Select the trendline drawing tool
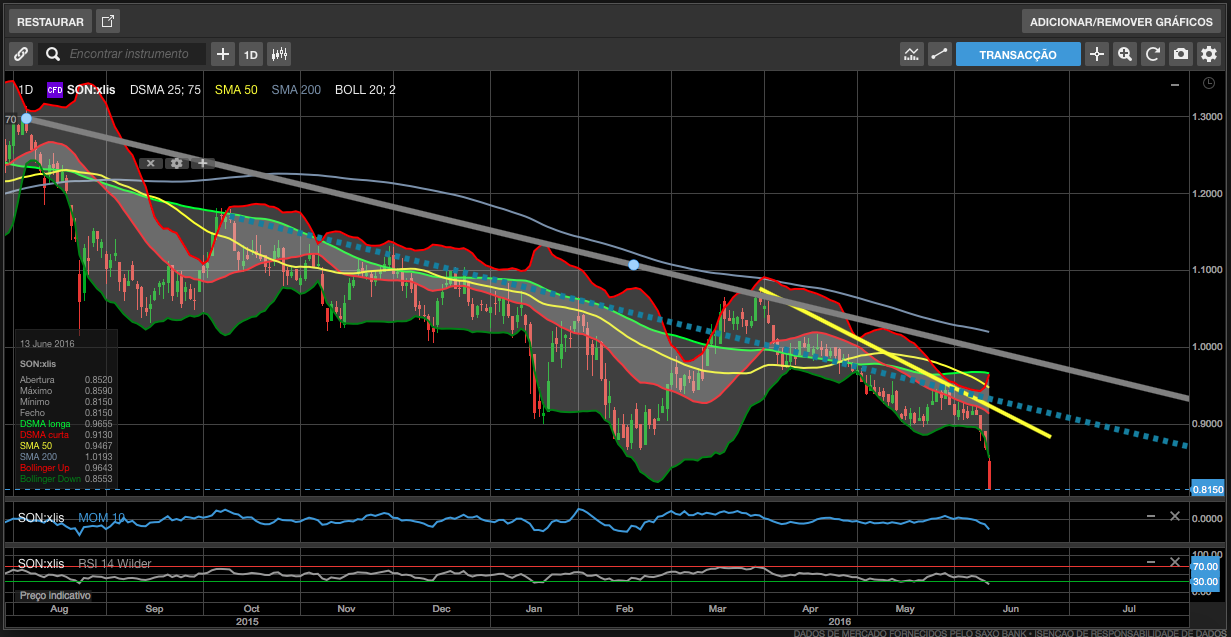1231x637 pixels. 938,54
